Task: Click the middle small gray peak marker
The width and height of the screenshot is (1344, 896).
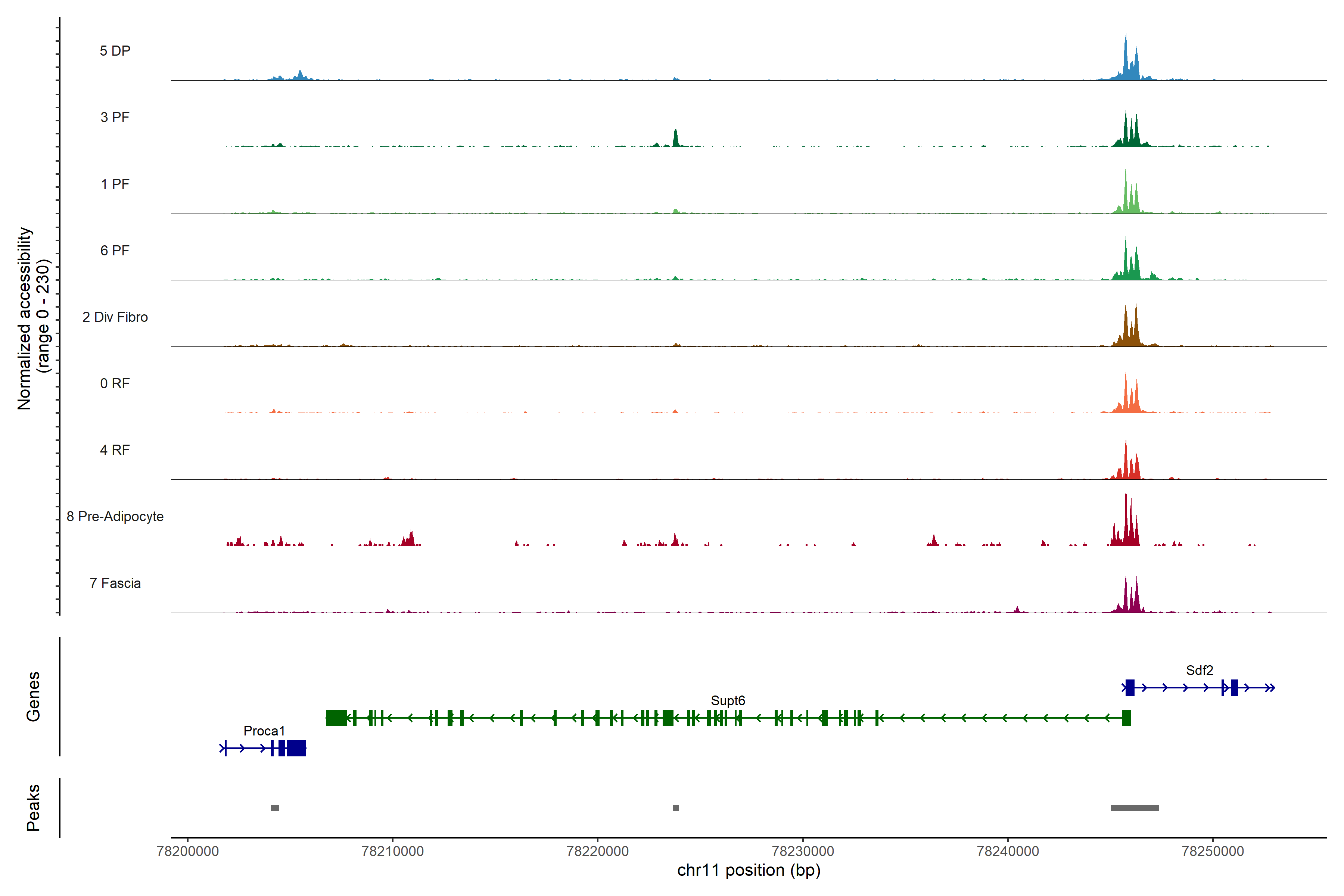Action: (676, 808)
